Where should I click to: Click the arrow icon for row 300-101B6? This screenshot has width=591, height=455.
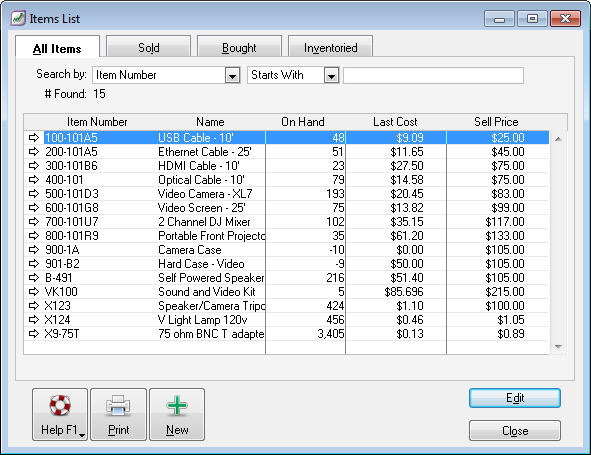34,165
